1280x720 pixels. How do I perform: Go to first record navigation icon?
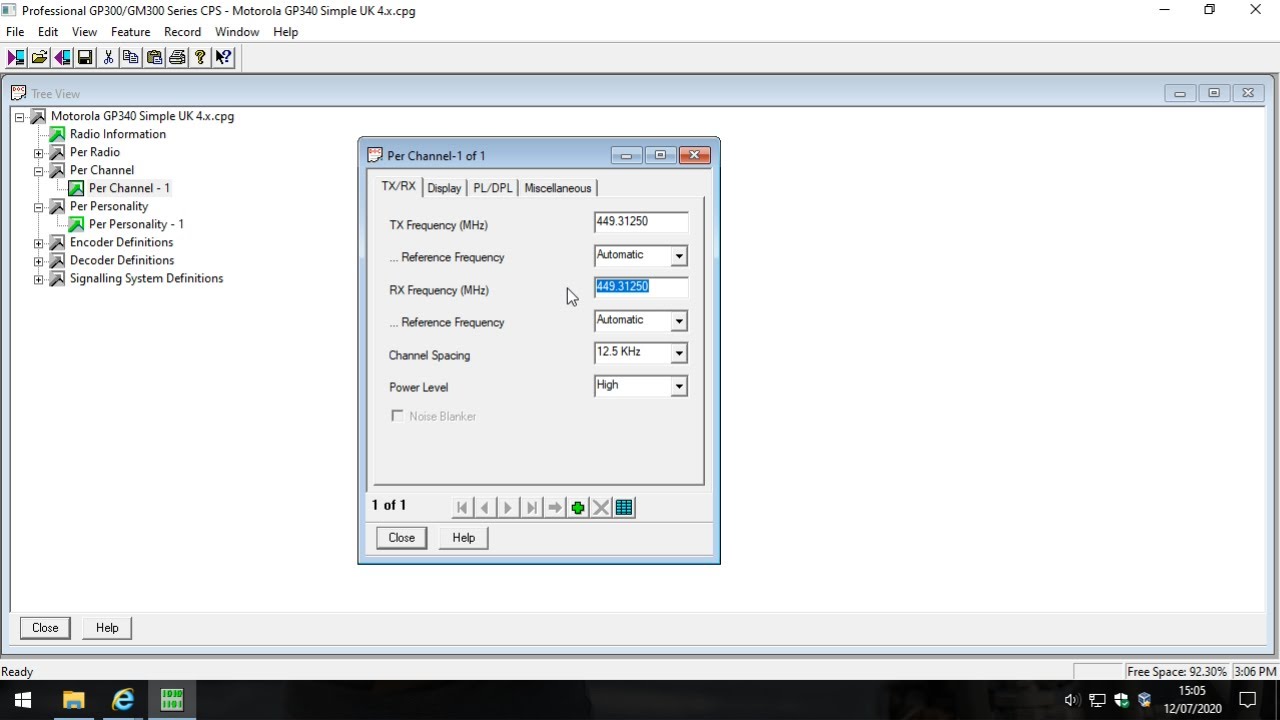[x=462, y=508]
